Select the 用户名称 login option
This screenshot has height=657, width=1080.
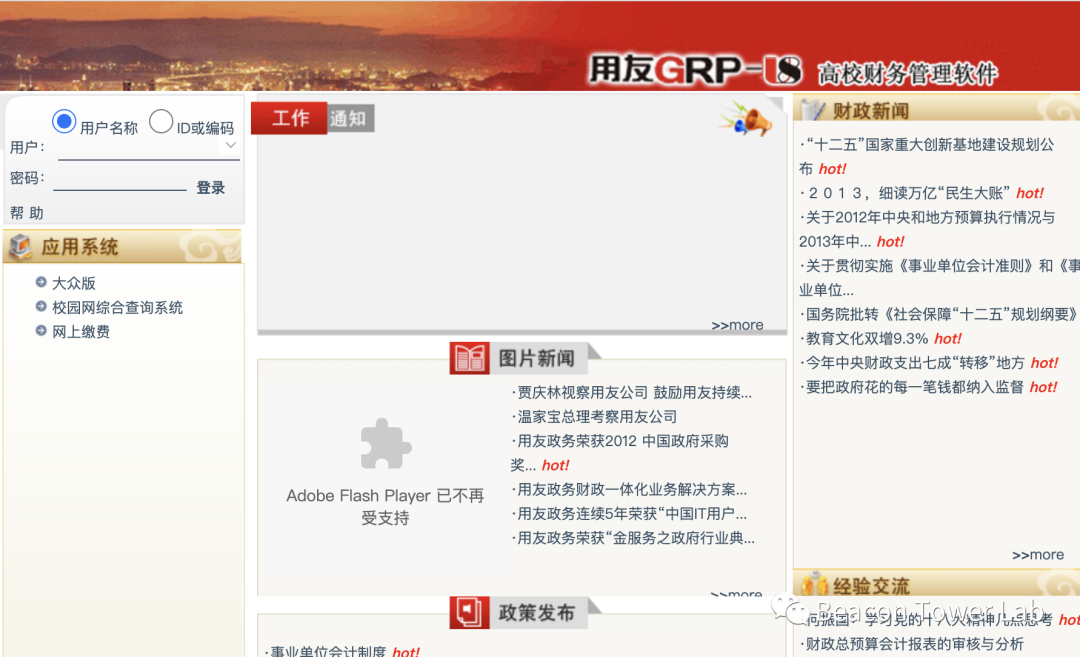63,120
